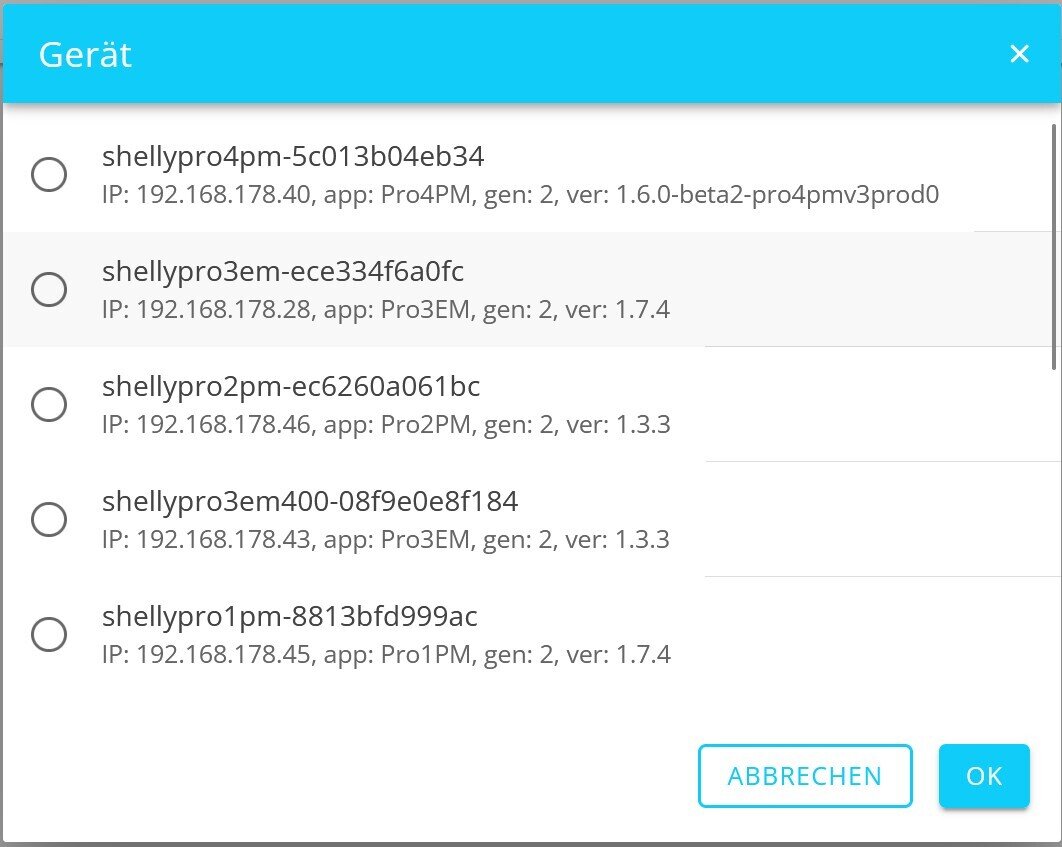
Task: Click the shellypro2pm-ec6260a061bc device name
Action: point(291,386)
